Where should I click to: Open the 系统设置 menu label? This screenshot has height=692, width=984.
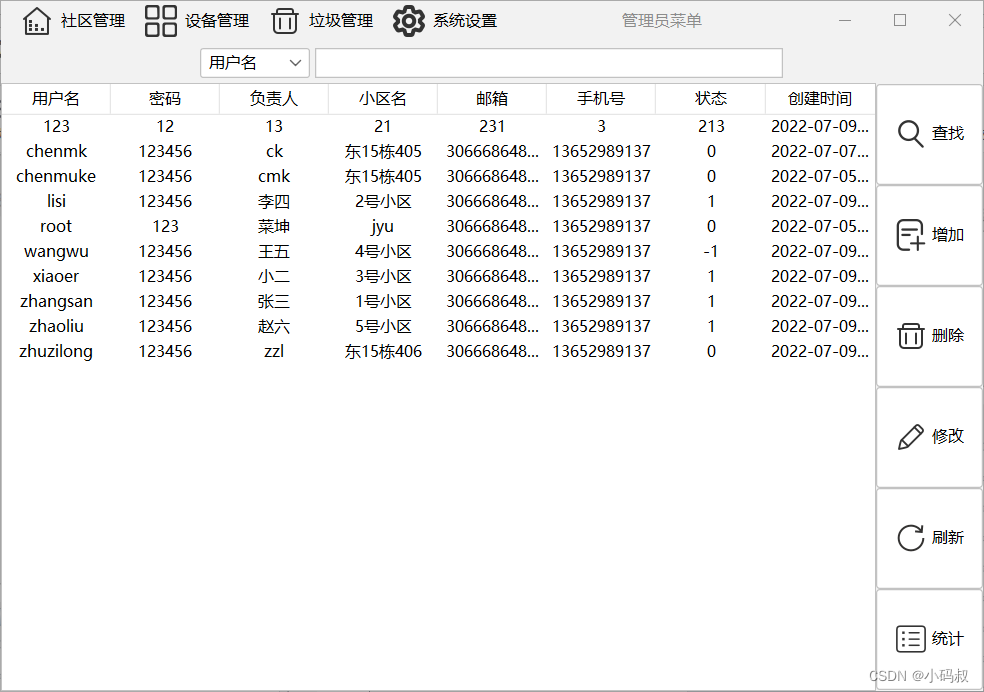465,21
